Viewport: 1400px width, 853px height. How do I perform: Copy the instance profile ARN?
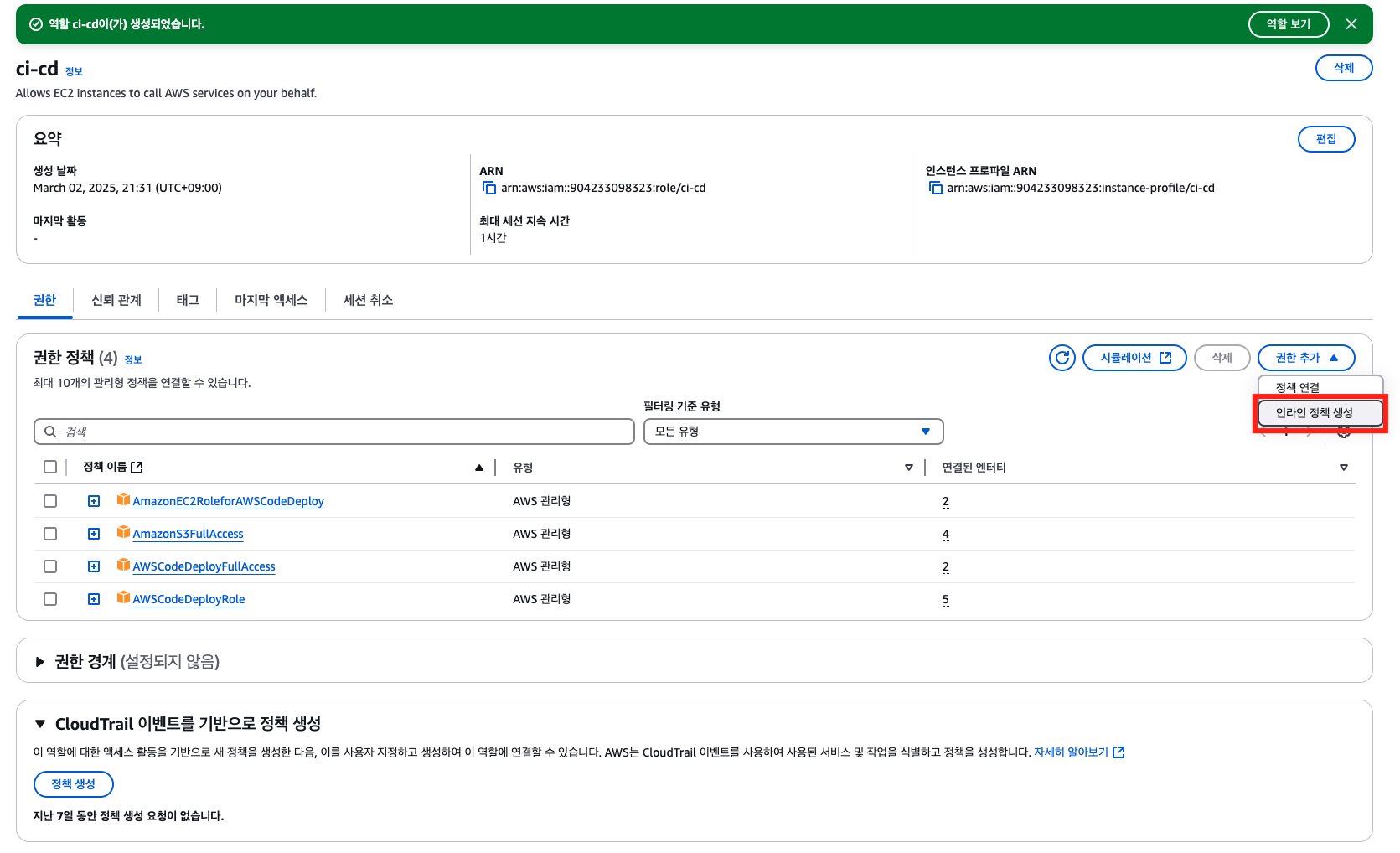click(x=936, y=188)
